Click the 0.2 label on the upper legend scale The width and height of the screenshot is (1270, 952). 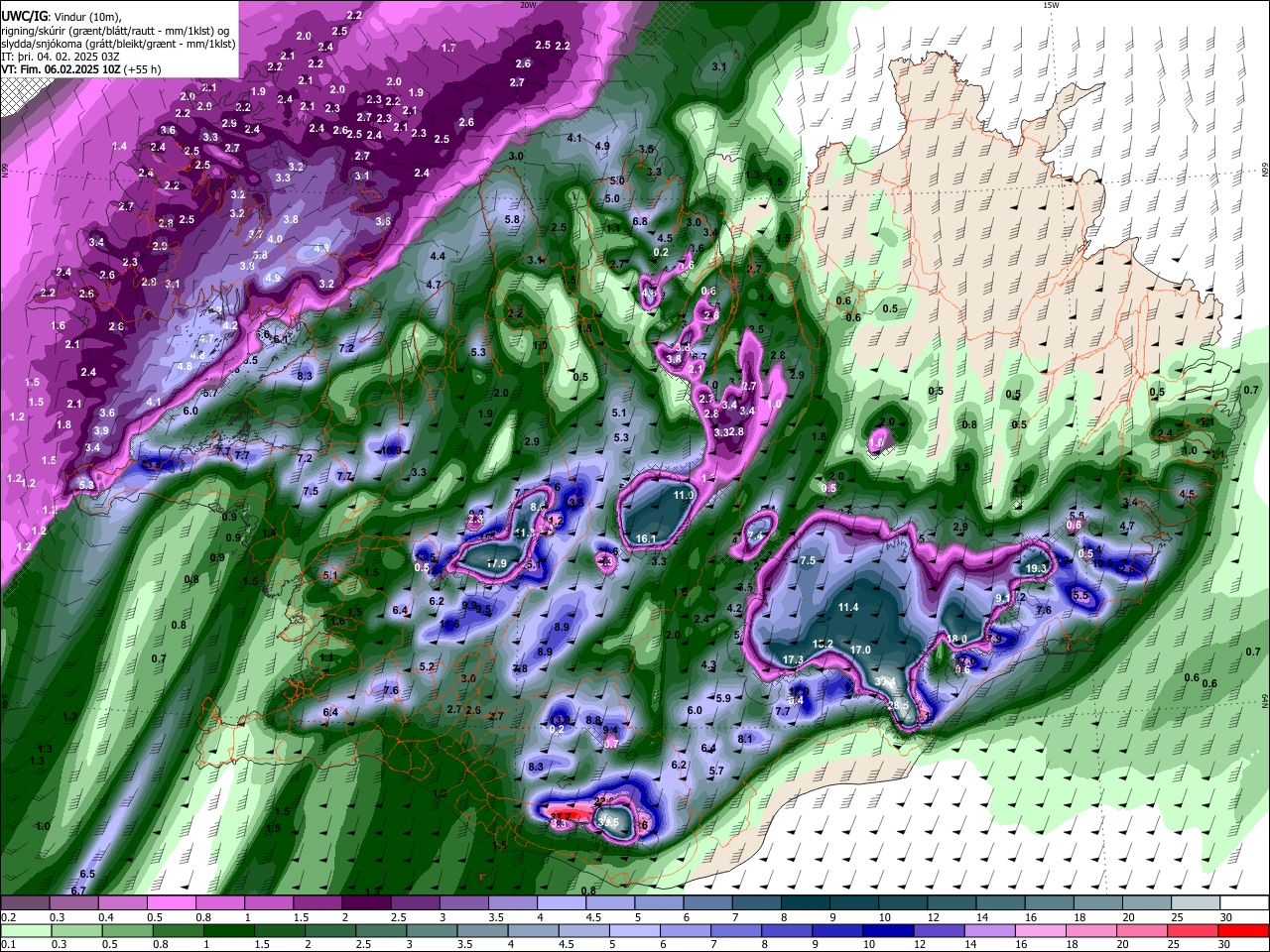click(x=9, y=917)
